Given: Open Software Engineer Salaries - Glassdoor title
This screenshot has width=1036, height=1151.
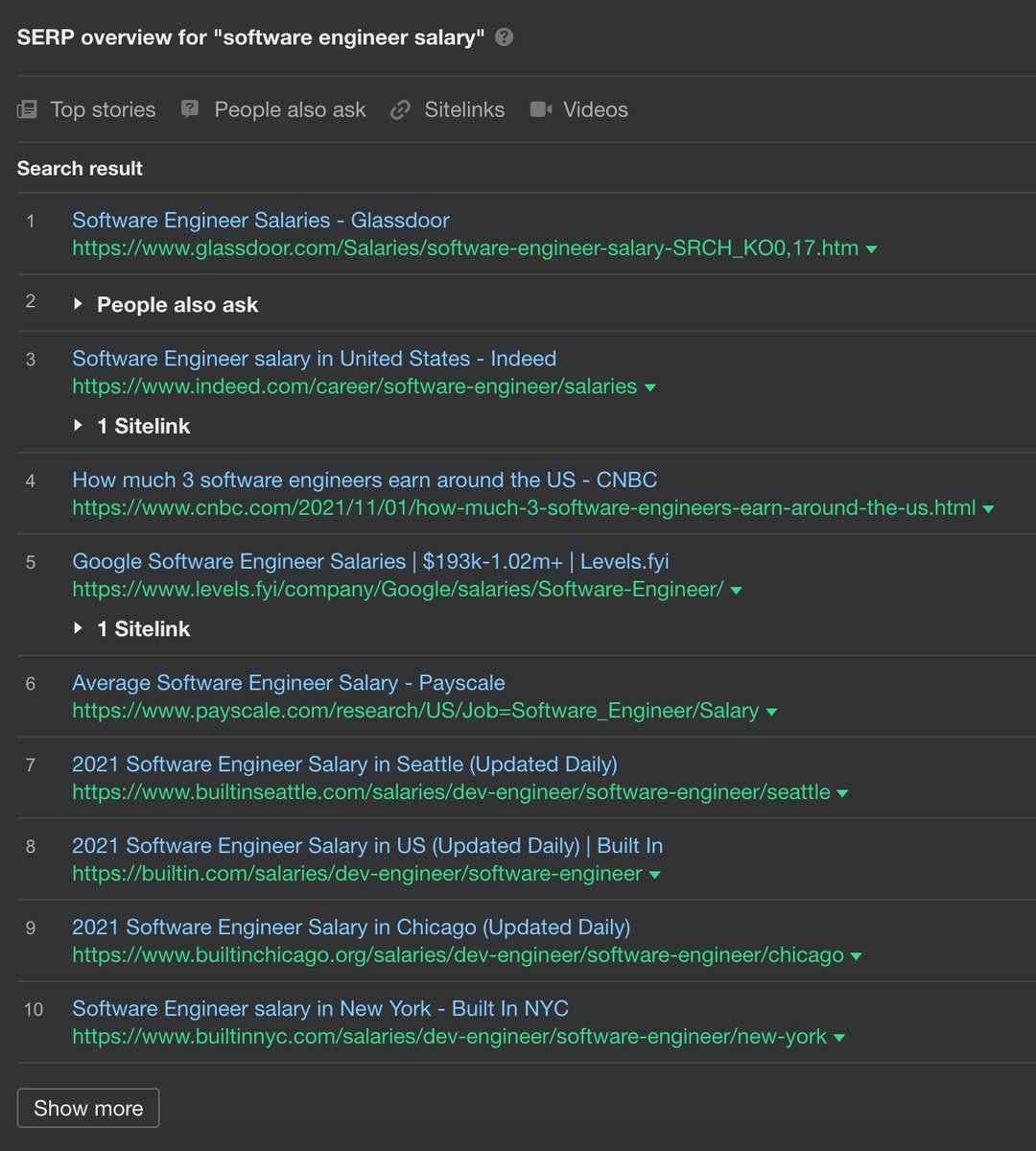Looking at the screenshot, I should pos(261,220).
